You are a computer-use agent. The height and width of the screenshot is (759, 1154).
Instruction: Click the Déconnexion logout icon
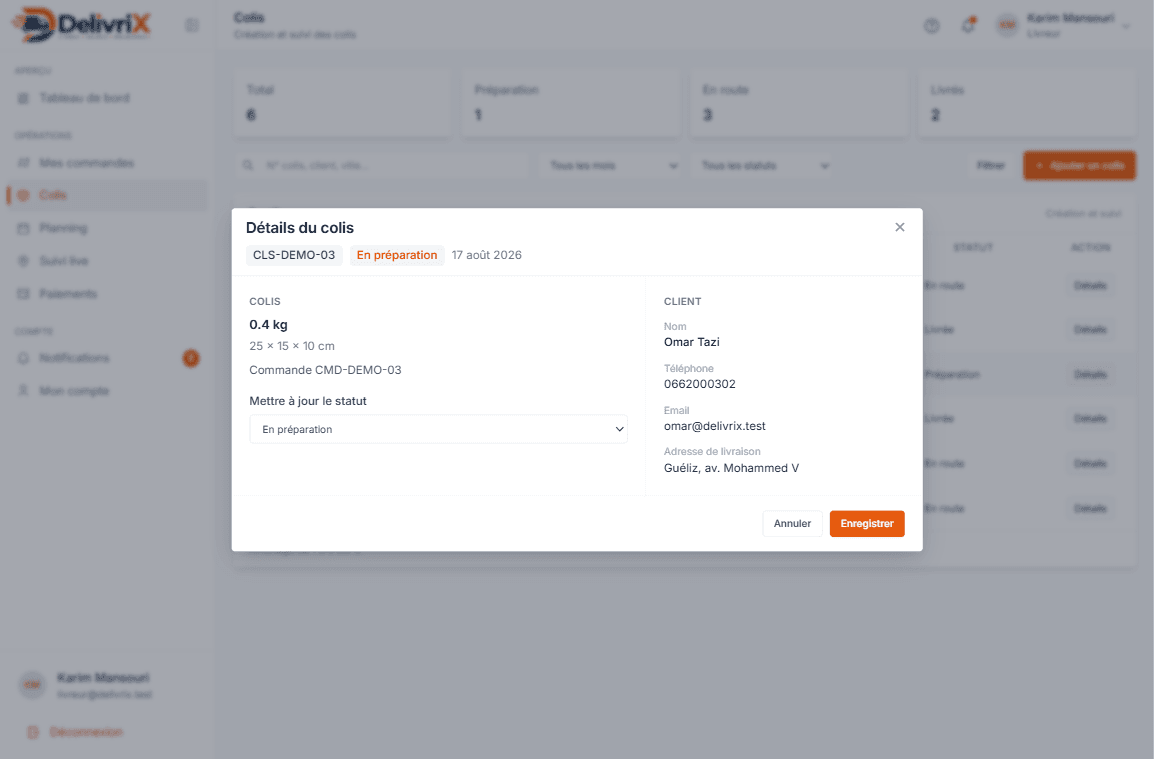[32, 732]
